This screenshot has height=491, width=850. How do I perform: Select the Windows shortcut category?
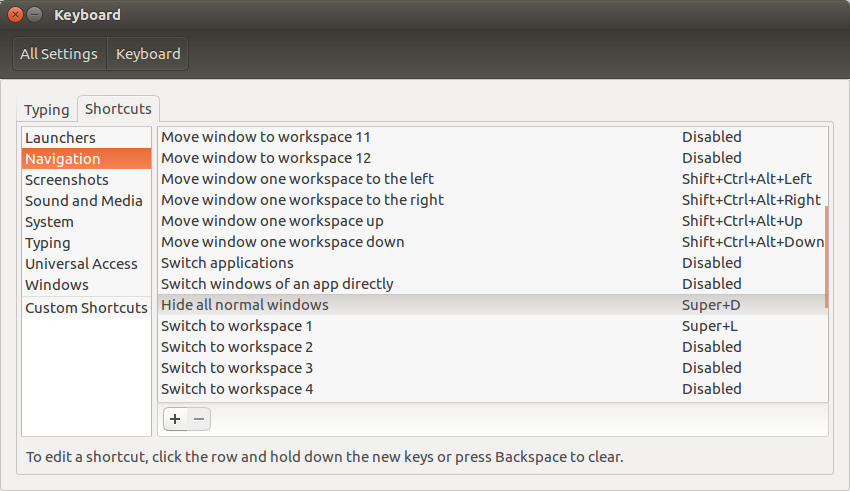(56, 285)
